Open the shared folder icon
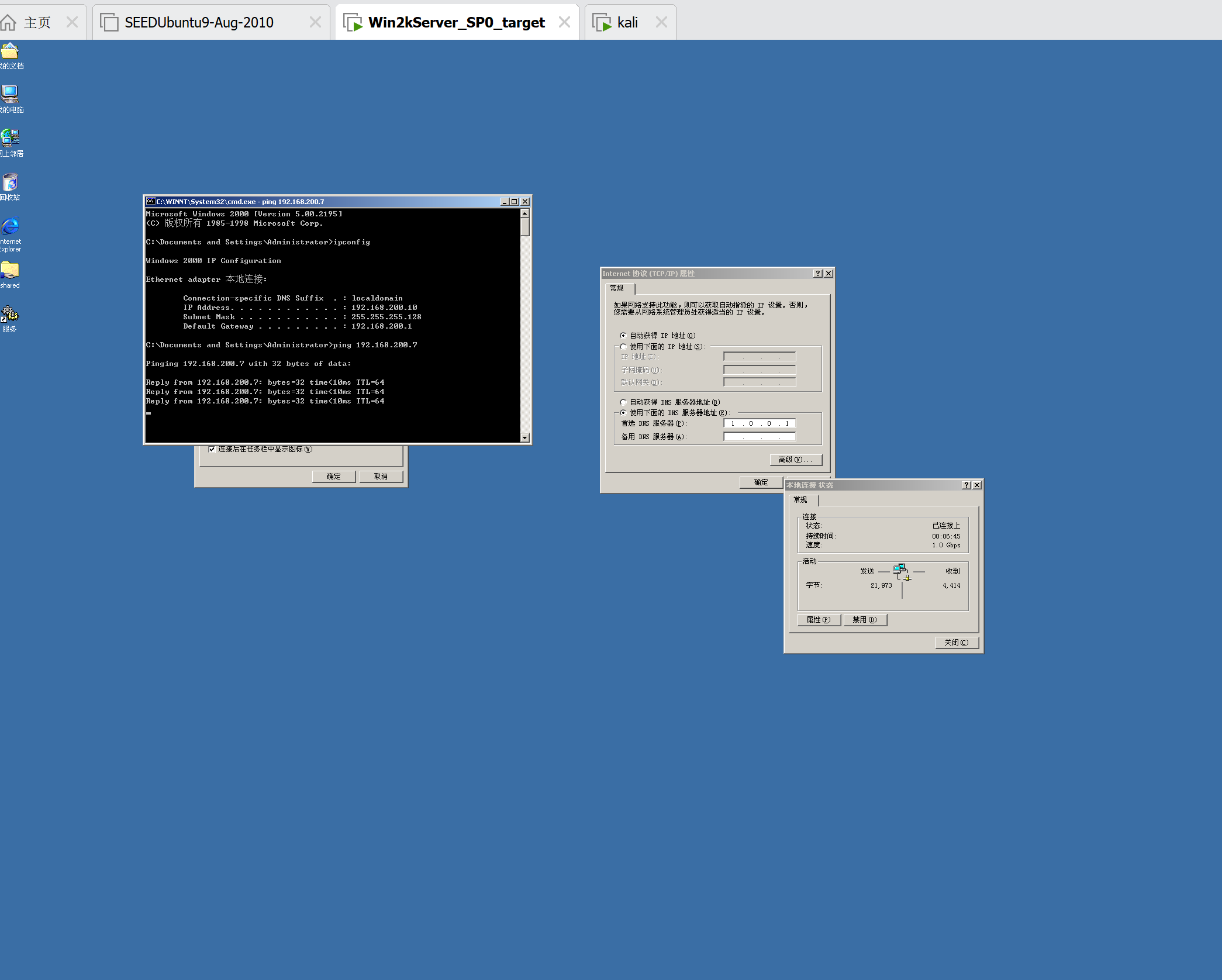The width and height of the screenshot is (1222, 980). [10, 271]
